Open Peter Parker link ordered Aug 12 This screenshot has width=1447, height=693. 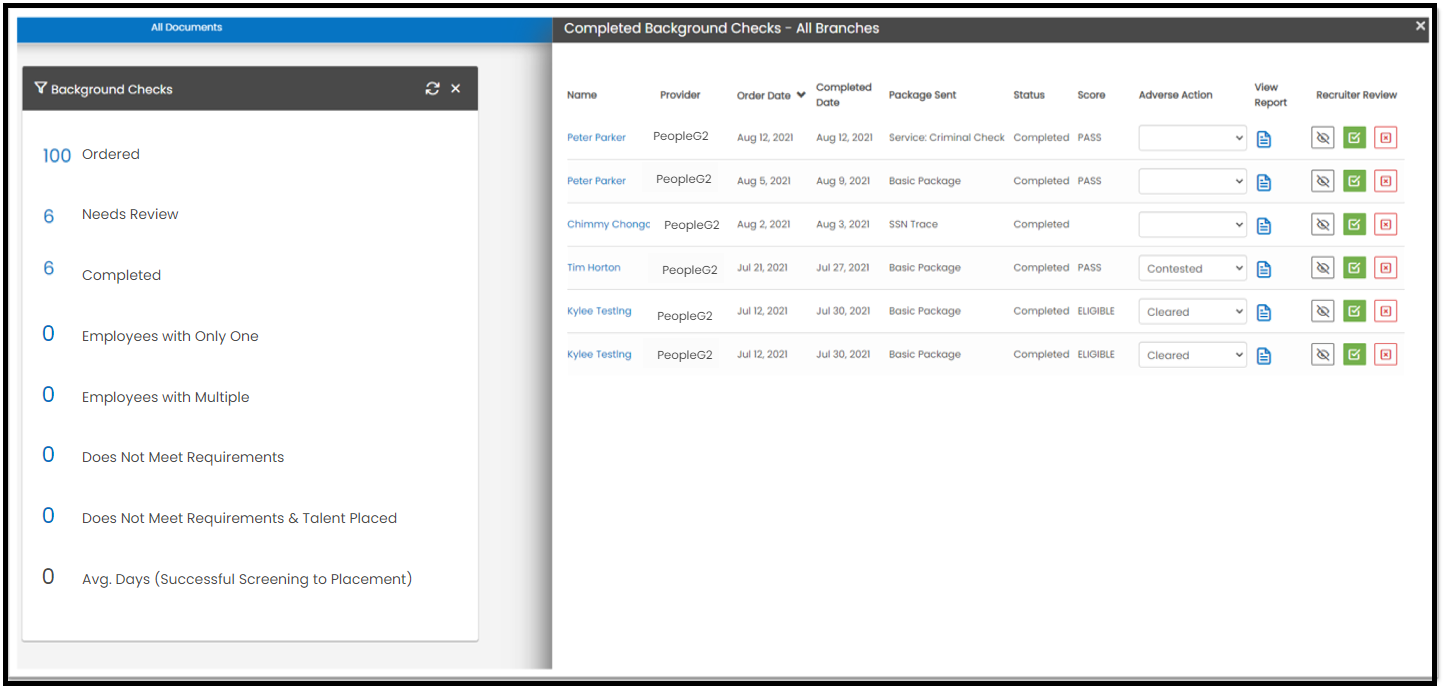tap(596, 138)
